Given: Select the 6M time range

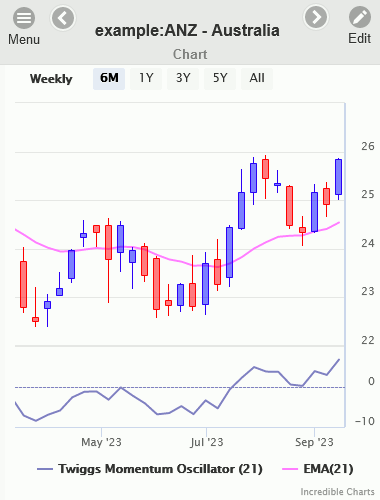Looking at the screenshot, I should (x=109, y=79).
